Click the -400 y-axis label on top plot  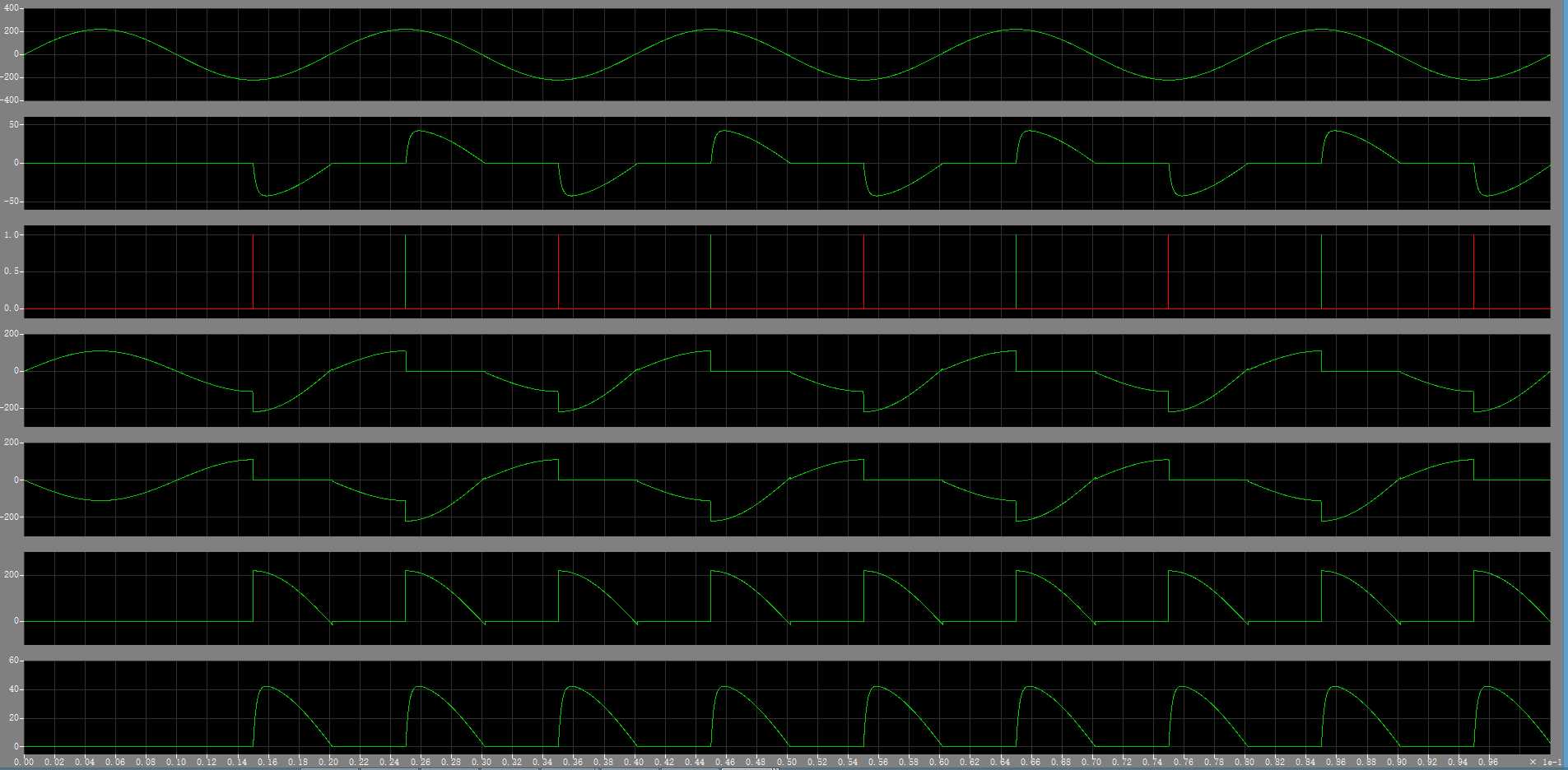point(10,100)
